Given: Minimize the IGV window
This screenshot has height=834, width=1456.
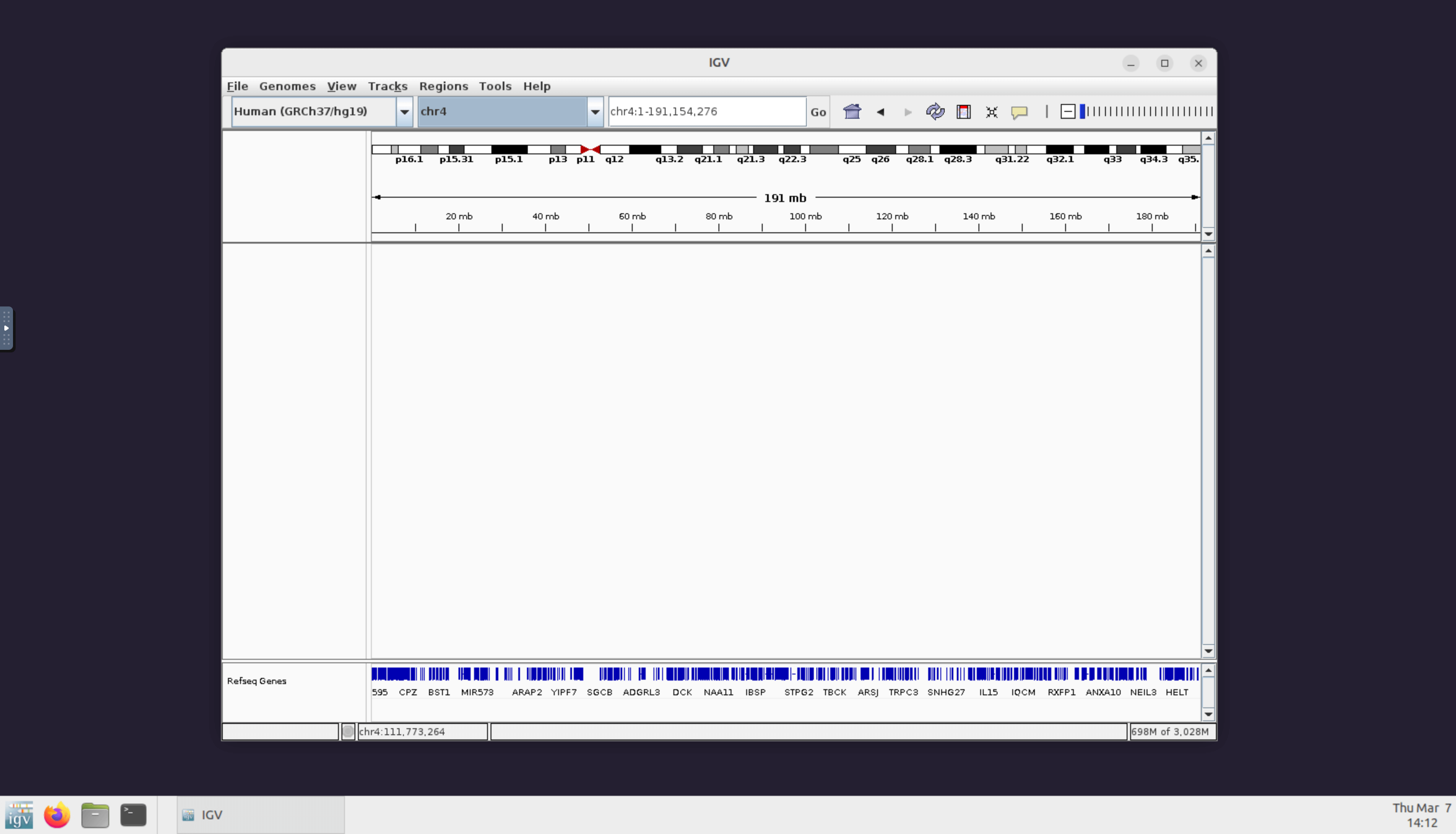Looking at the screenshot, I should point(1130,63).
